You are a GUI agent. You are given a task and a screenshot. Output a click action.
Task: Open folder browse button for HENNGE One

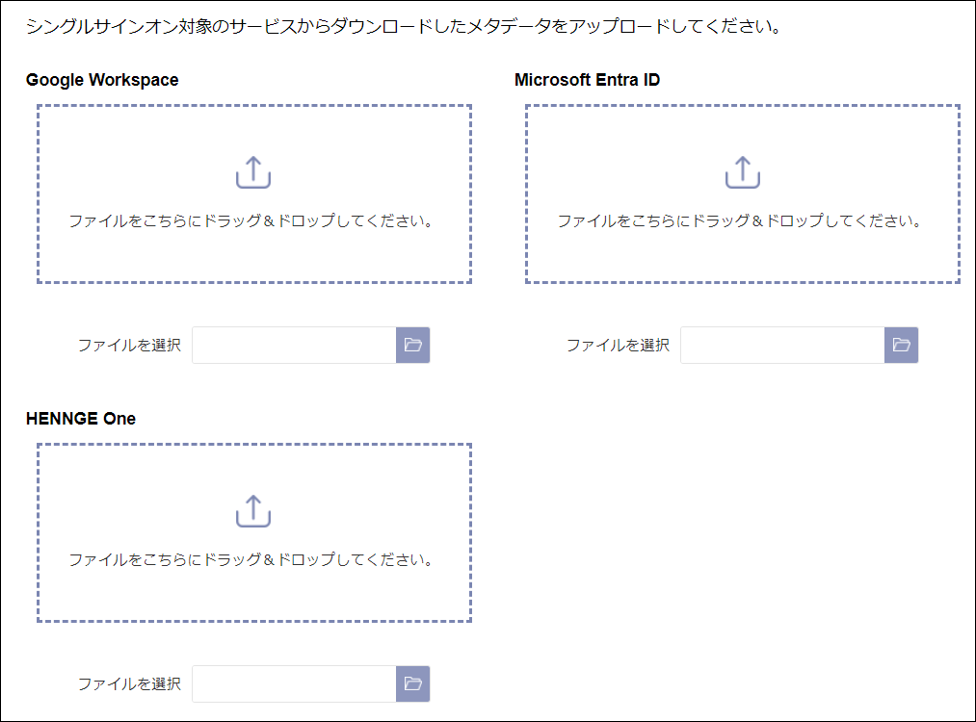pyautogui.click(x=413, y=683)
